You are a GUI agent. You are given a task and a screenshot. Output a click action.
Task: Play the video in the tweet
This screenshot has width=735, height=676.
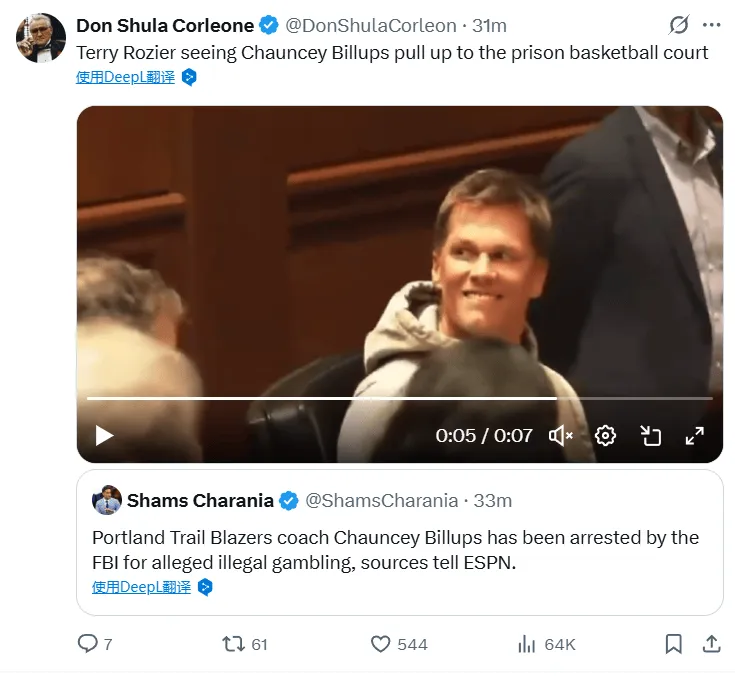[104, 435]
